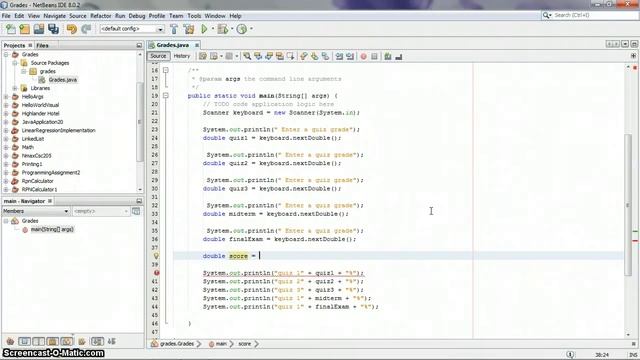This screenshot has height=360, width=640.
Task: Click the search magnifier icon in Search box
Action: [546, 15]
